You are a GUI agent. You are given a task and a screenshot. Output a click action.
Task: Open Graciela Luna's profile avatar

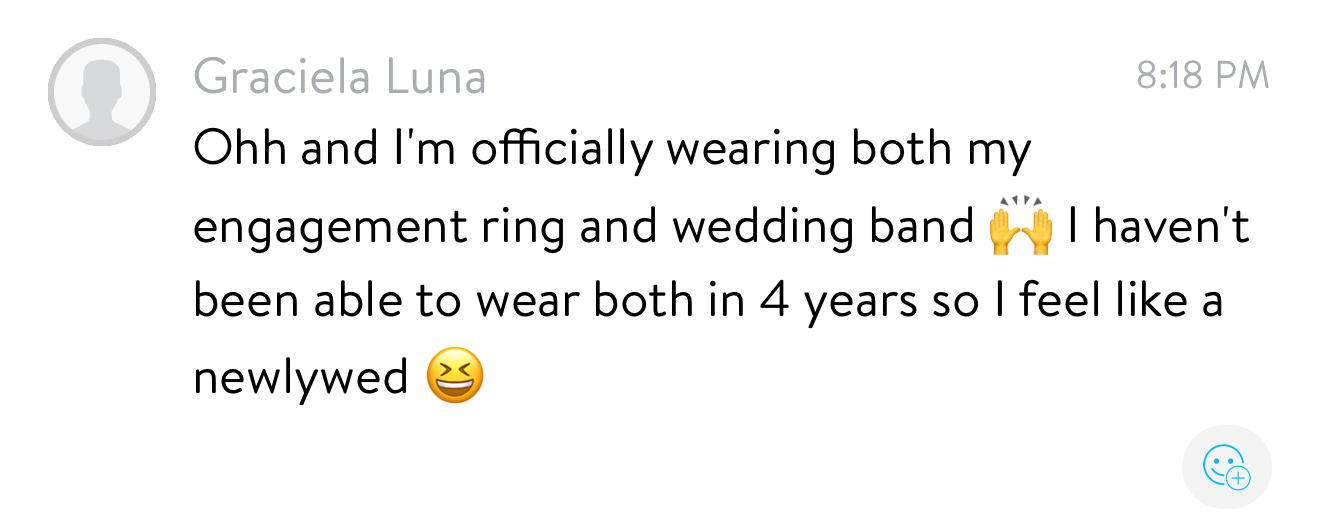click(x=102, y=93)
